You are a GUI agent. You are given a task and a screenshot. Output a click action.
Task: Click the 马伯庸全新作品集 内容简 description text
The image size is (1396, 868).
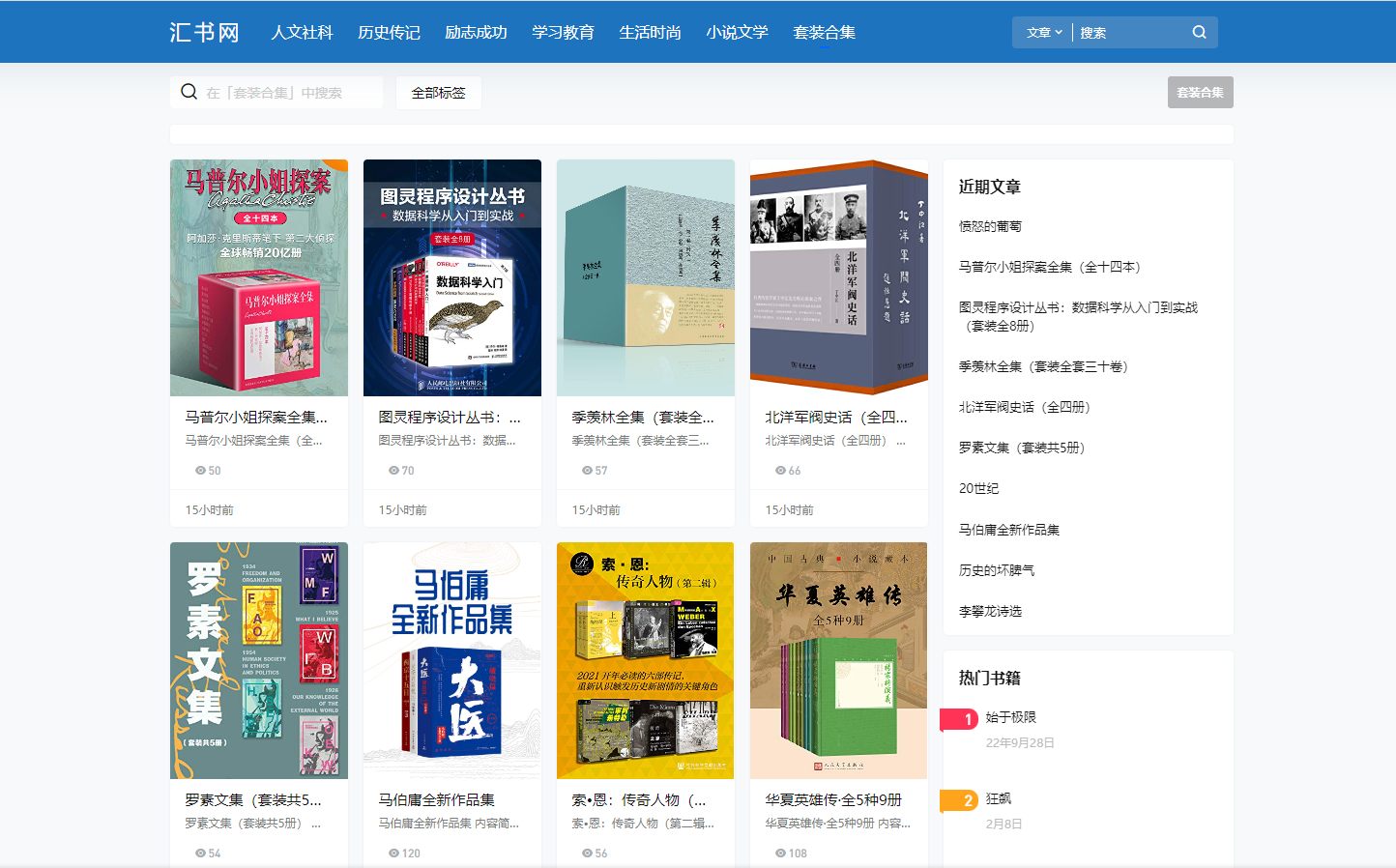coord(449,824)
